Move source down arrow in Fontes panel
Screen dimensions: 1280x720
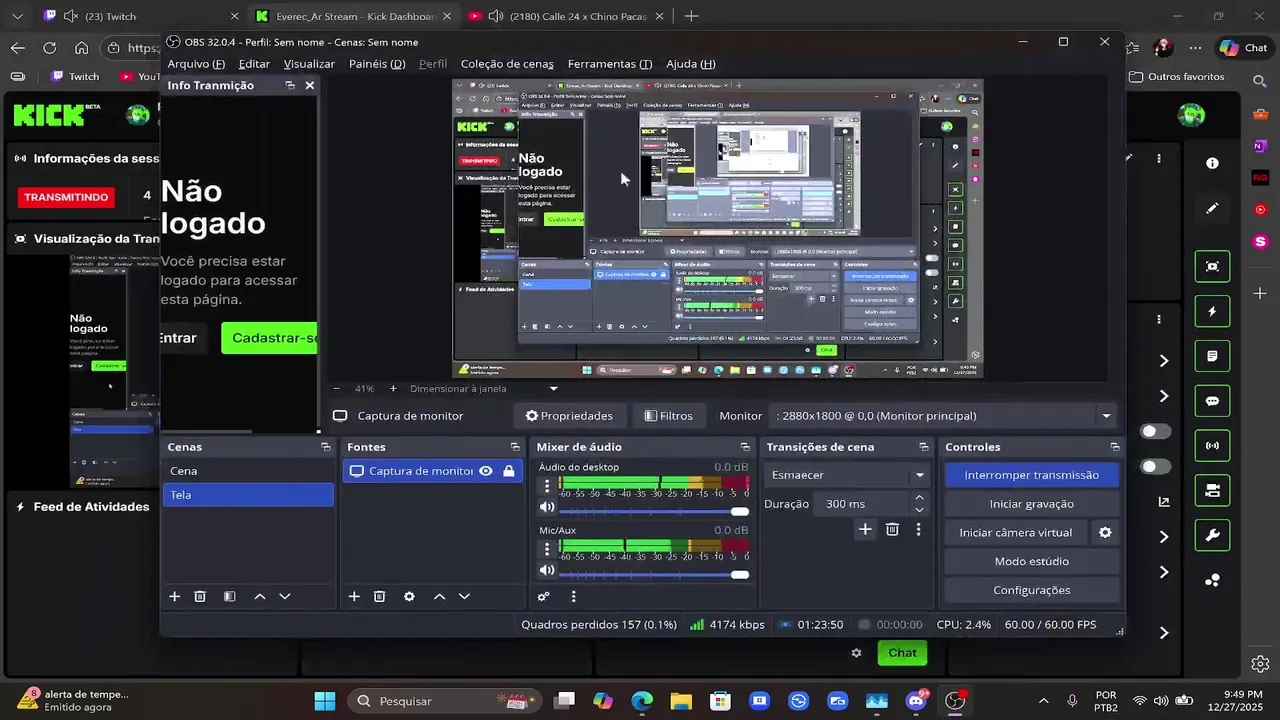pyautogui.click(x=464, y=596)
